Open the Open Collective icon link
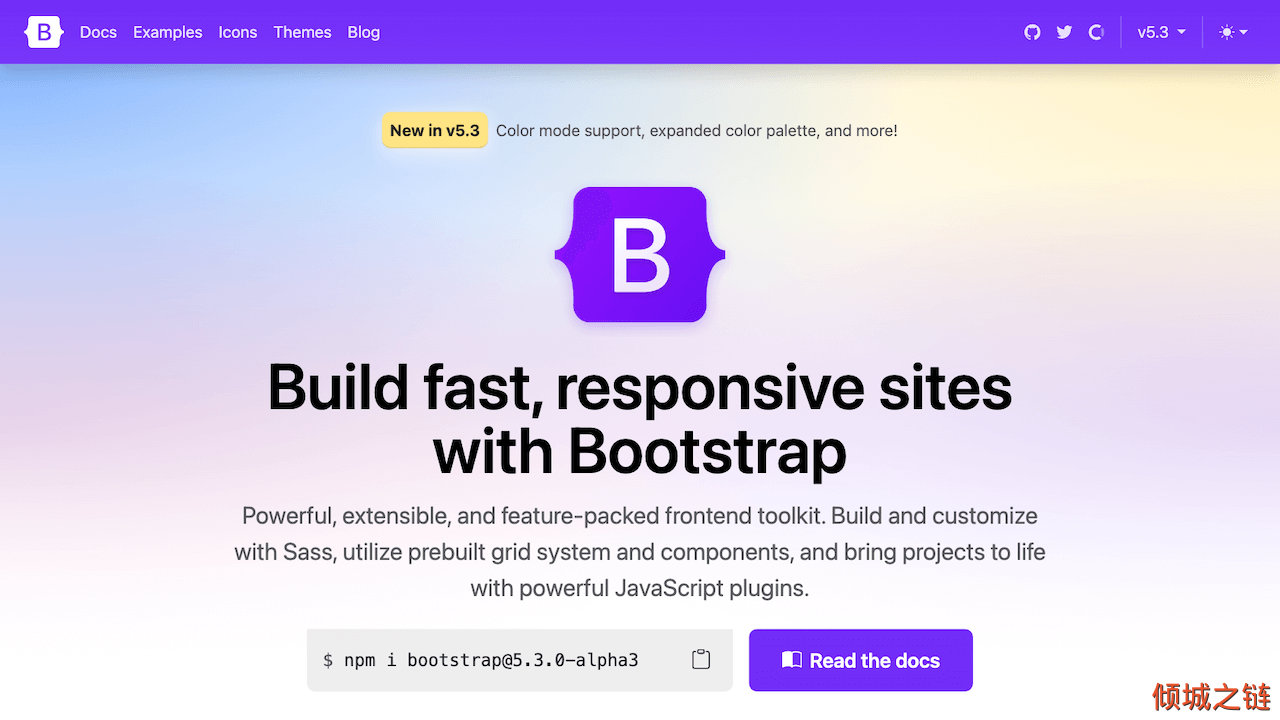The image size is (1280, 720). pyautogui.click(x=1096, y=32)
